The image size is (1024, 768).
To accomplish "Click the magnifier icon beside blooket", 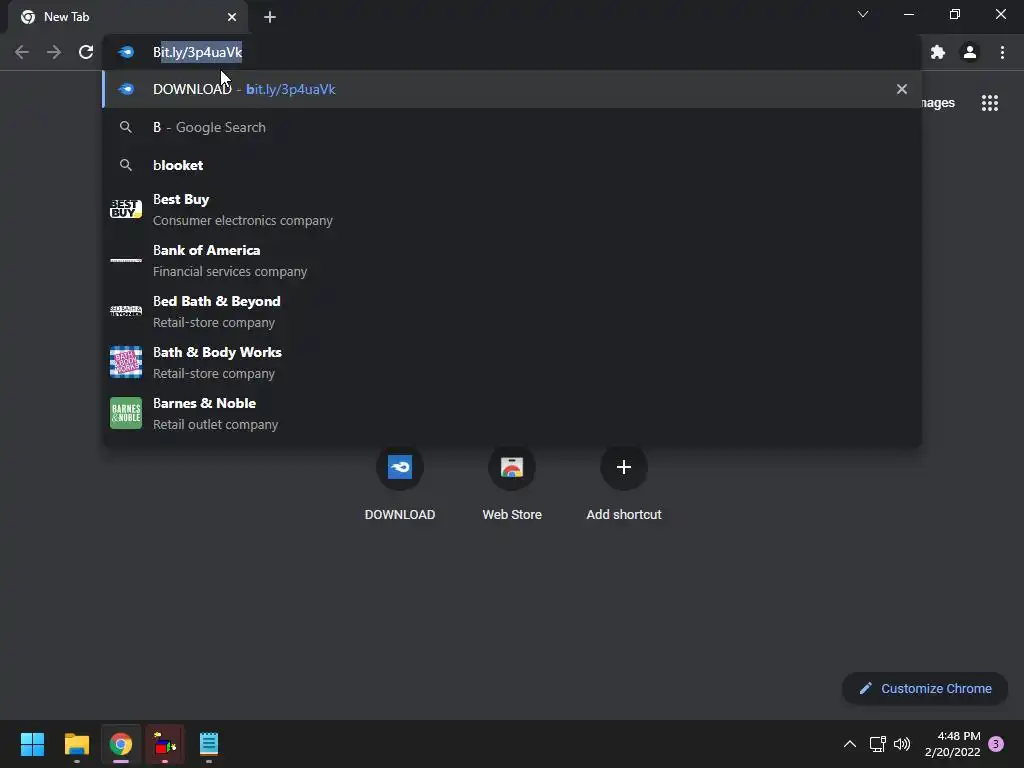I will click(126, 165).
